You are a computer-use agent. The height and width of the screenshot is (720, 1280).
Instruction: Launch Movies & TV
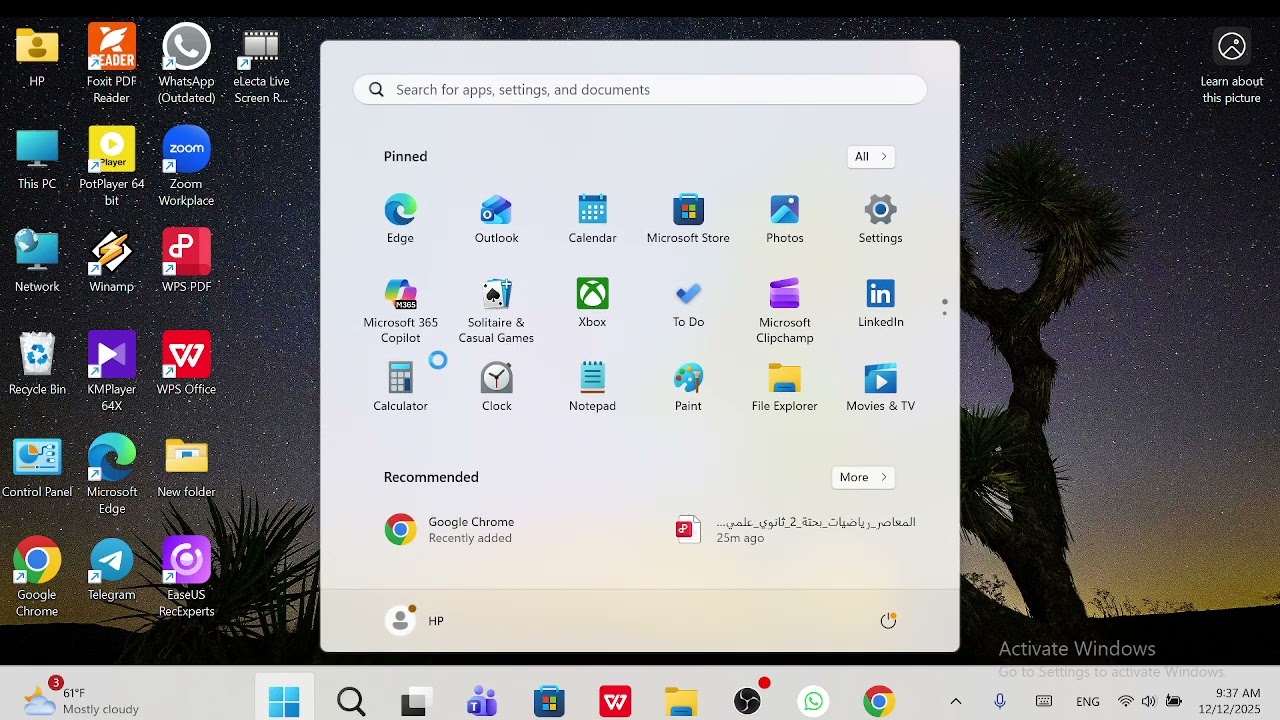(x=880, y=387)
